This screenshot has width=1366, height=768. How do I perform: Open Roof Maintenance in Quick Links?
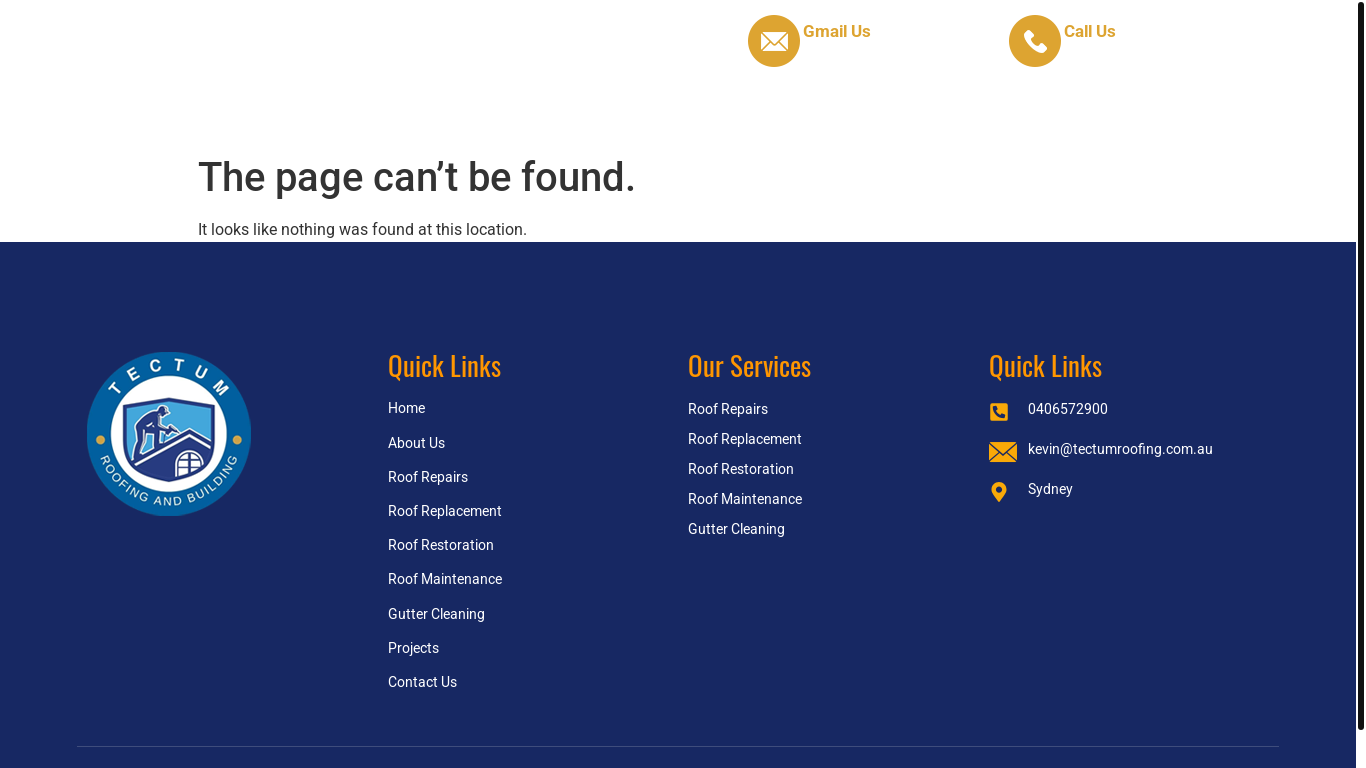point(445,579)
